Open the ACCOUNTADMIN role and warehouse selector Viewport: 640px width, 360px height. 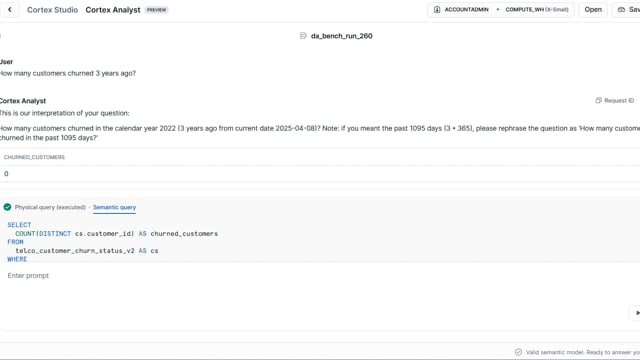coord(501,9)
